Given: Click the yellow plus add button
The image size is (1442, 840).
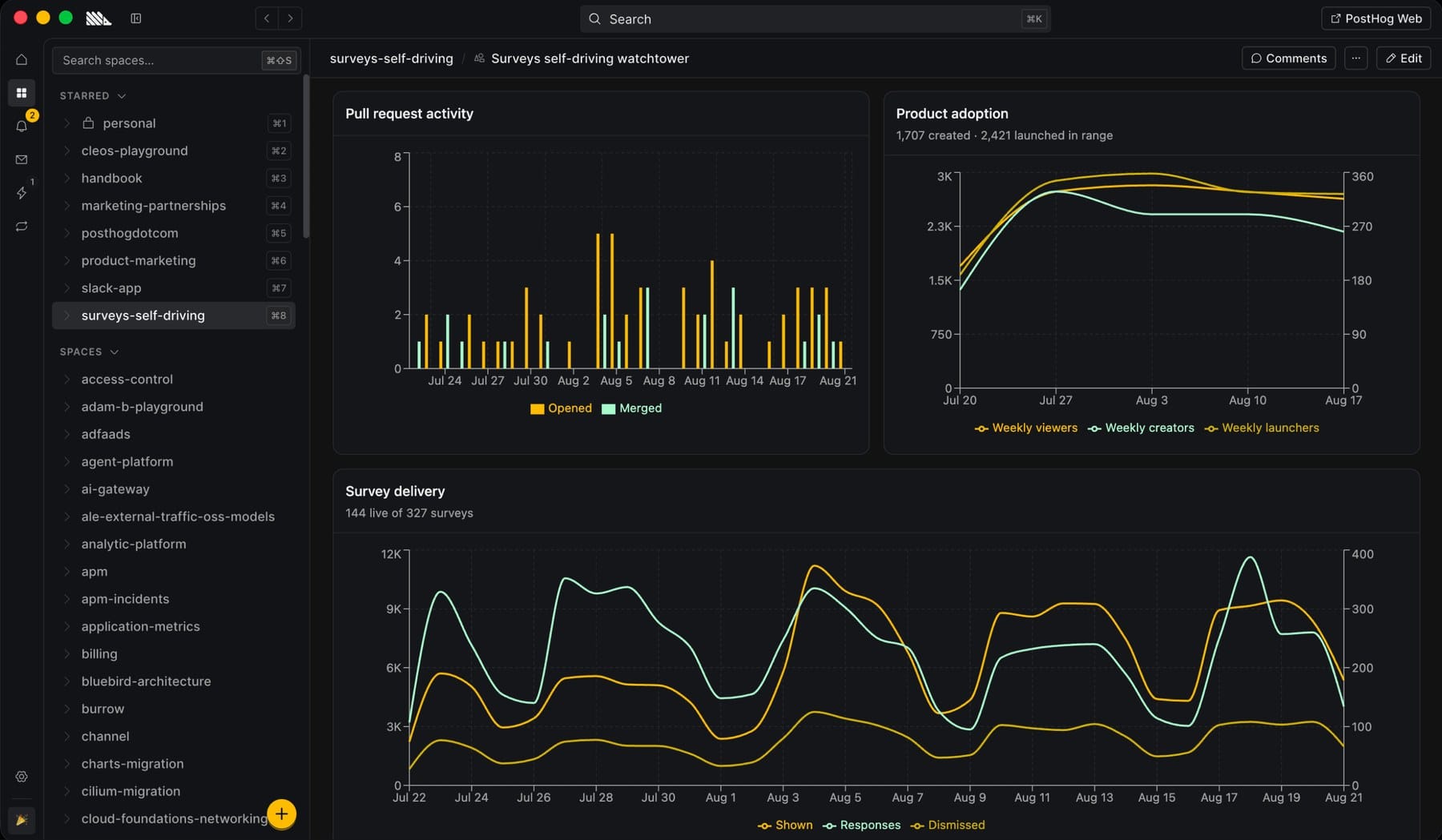Looking at the screenshot, I should pos(281,814).
